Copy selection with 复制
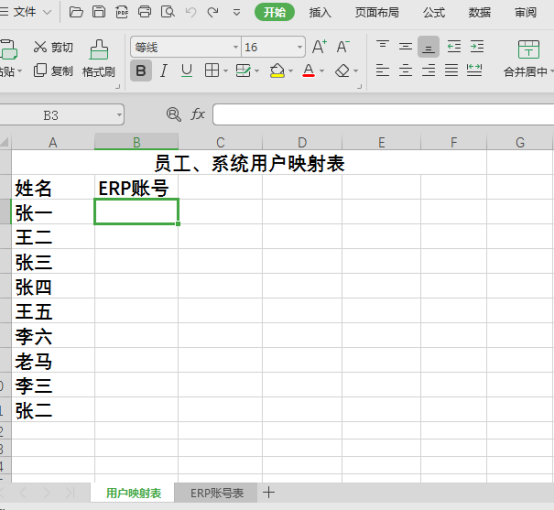This screenshot has height=510, width=554. [53, 70]
